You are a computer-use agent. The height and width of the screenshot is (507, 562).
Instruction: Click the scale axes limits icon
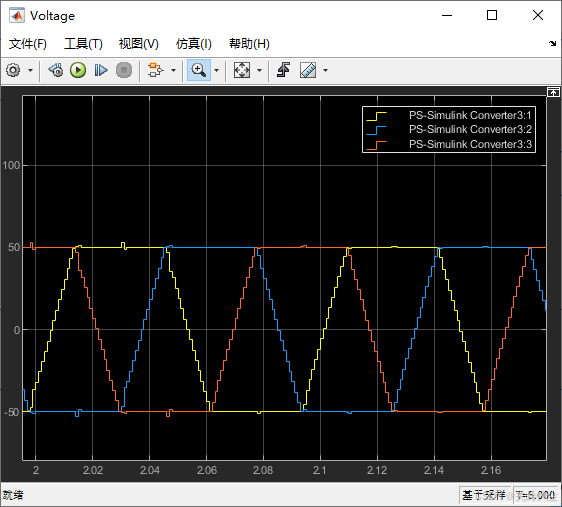pyautogui.click(x=242, y=70)
